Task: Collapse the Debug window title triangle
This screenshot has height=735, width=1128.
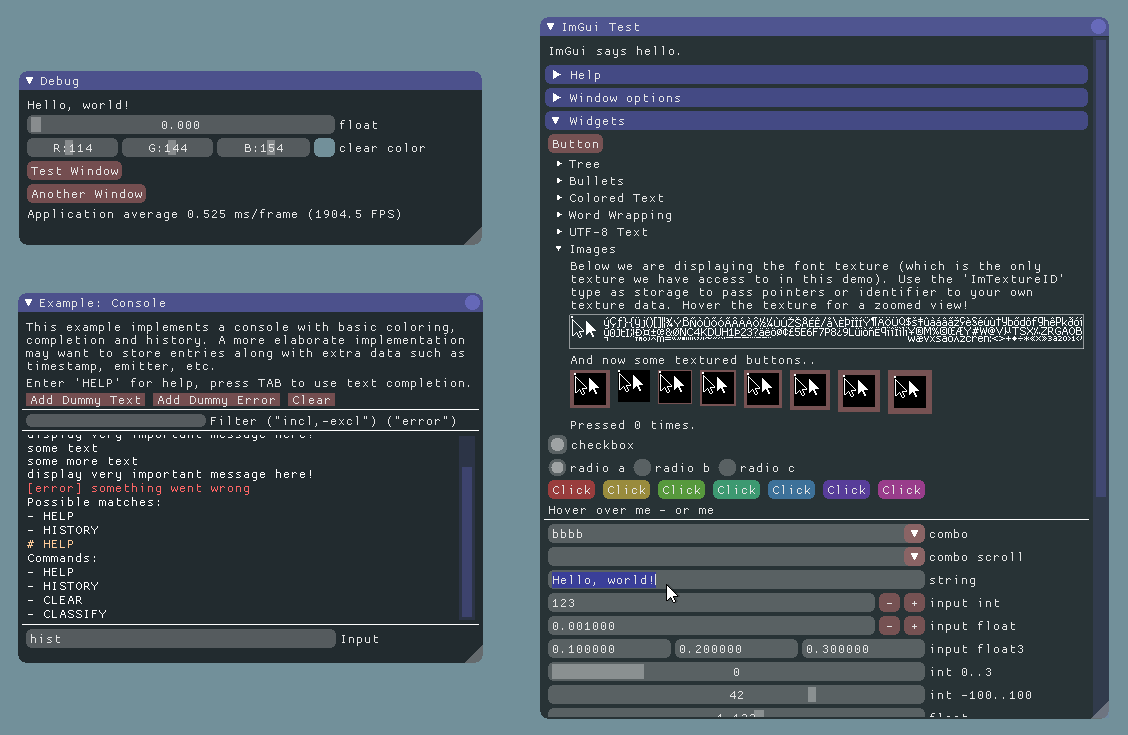Action: (30, 81)
